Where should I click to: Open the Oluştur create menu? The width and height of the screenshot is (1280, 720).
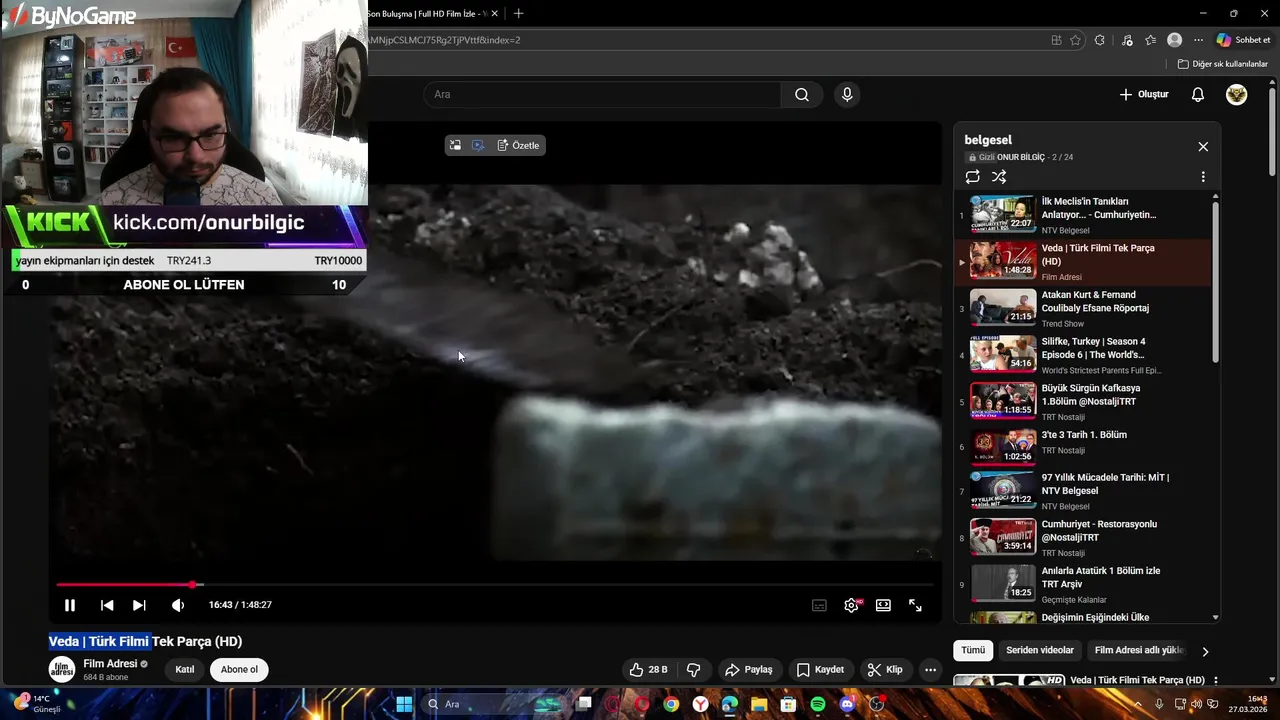click(1144, 94)
